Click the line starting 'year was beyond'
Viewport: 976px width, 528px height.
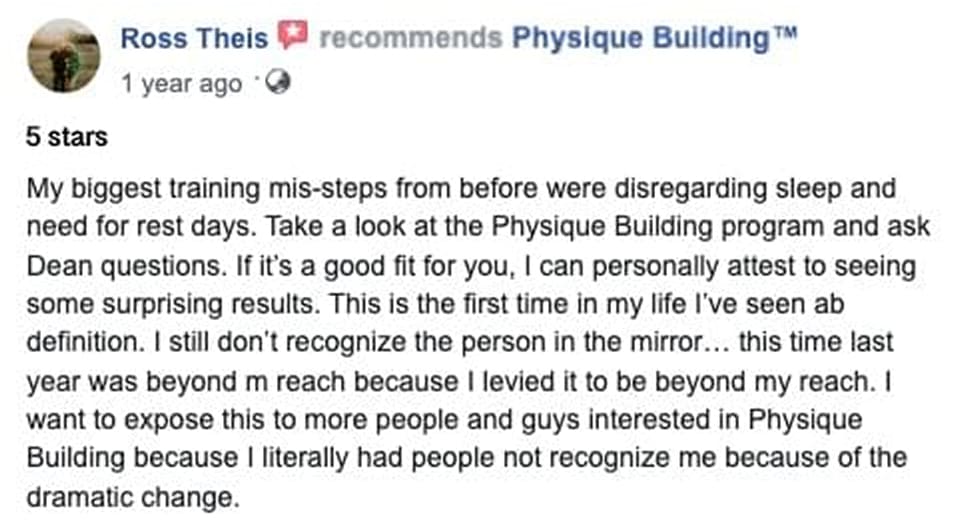[x=459, y=382]
